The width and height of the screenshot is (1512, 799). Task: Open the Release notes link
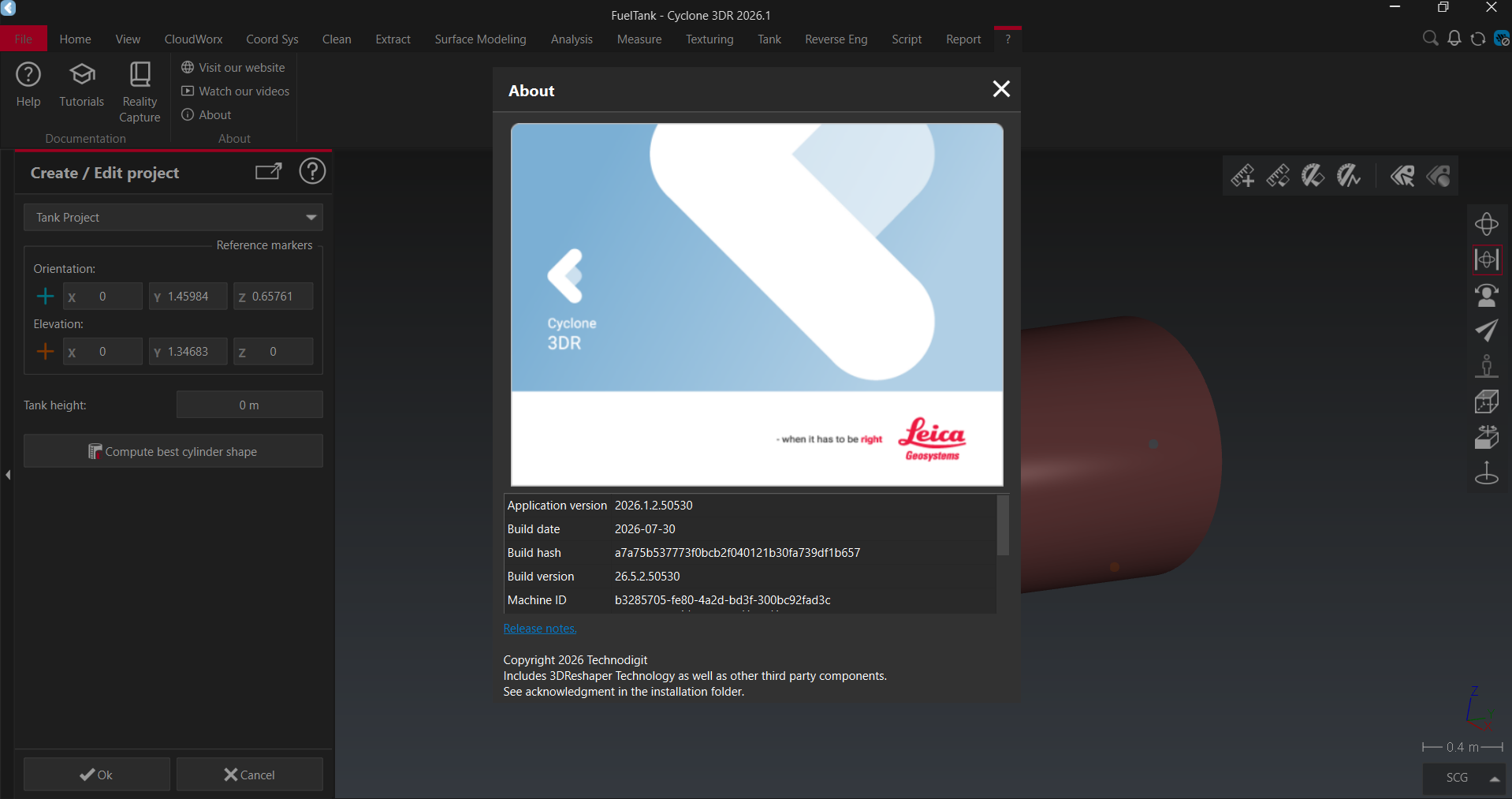pyautogui.click(x=540, y=629)
